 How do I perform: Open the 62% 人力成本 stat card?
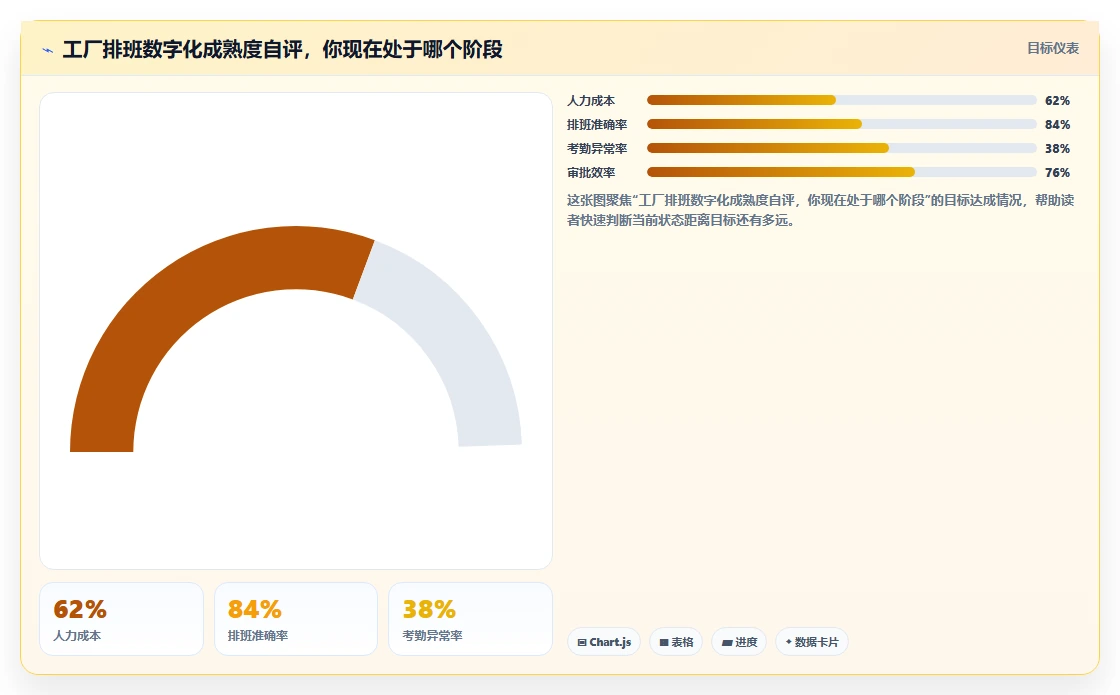pos(121,619)
